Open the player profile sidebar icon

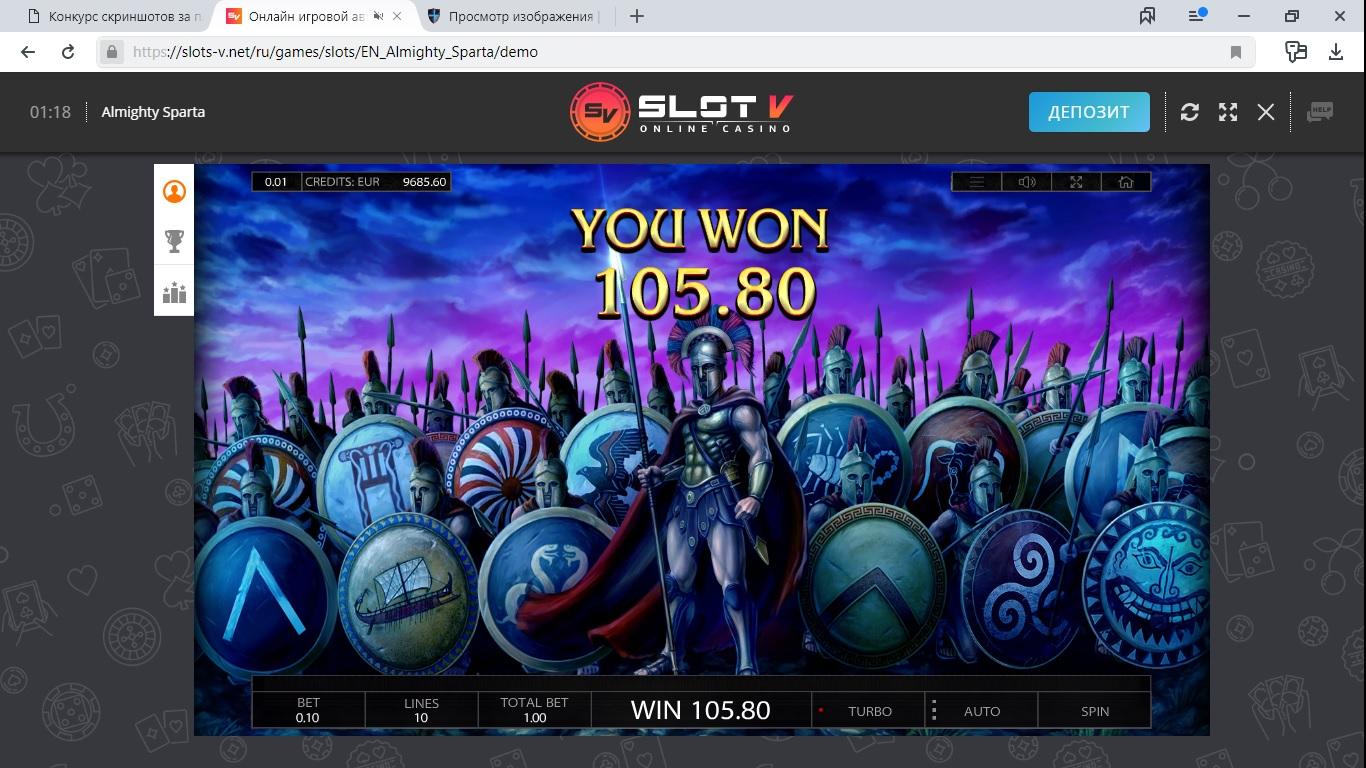(174, 191)
